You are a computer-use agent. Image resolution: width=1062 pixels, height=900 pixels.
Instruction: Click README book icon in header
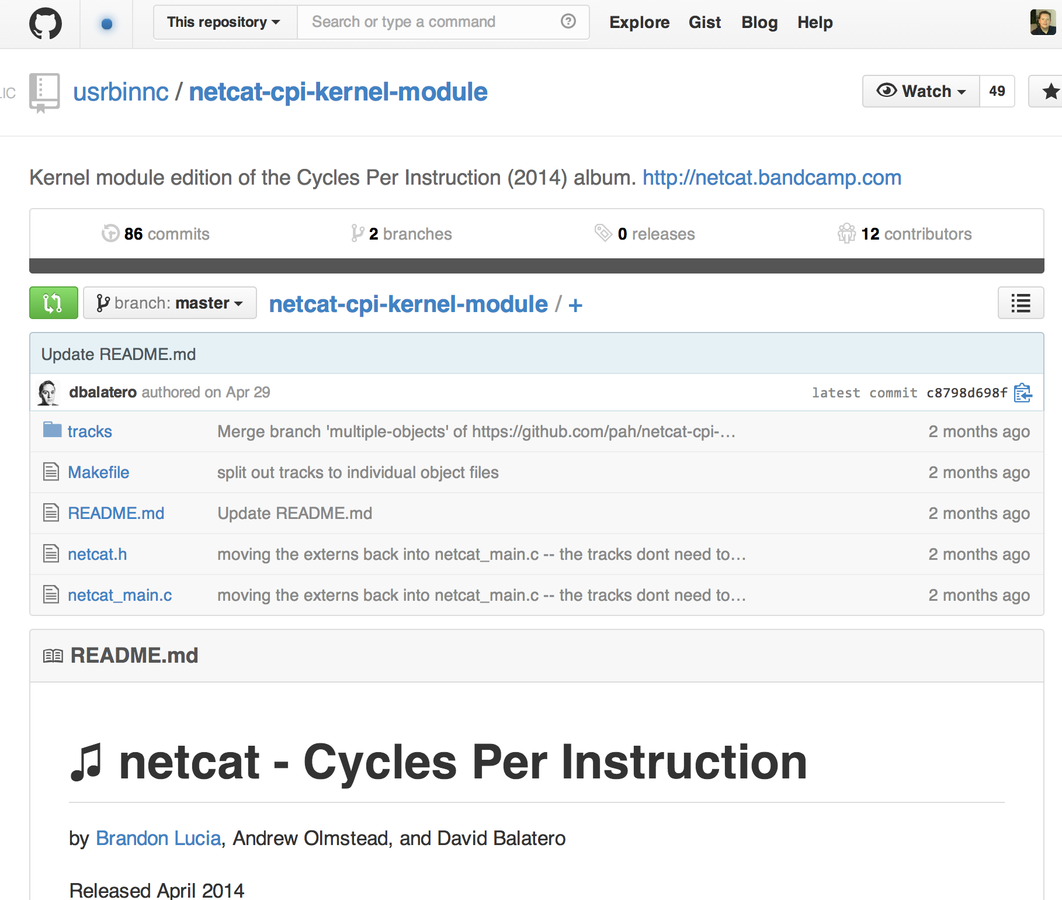(x=53, y=656)
